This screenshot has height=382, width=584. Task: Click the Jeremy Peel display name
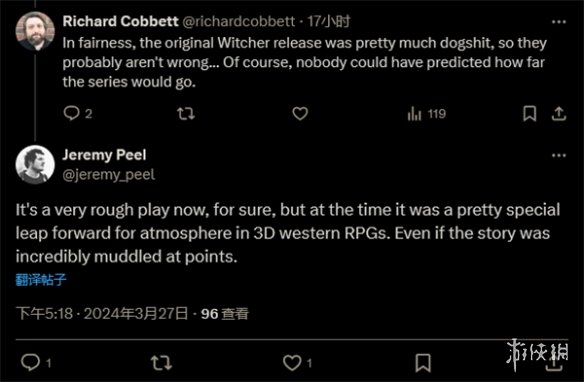(104, 155)
